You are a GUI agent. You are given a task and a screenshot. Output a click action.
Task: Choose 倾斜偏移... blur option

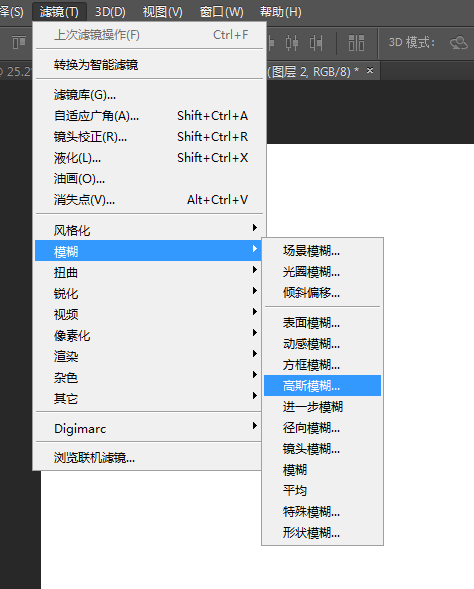pos(322,293)
